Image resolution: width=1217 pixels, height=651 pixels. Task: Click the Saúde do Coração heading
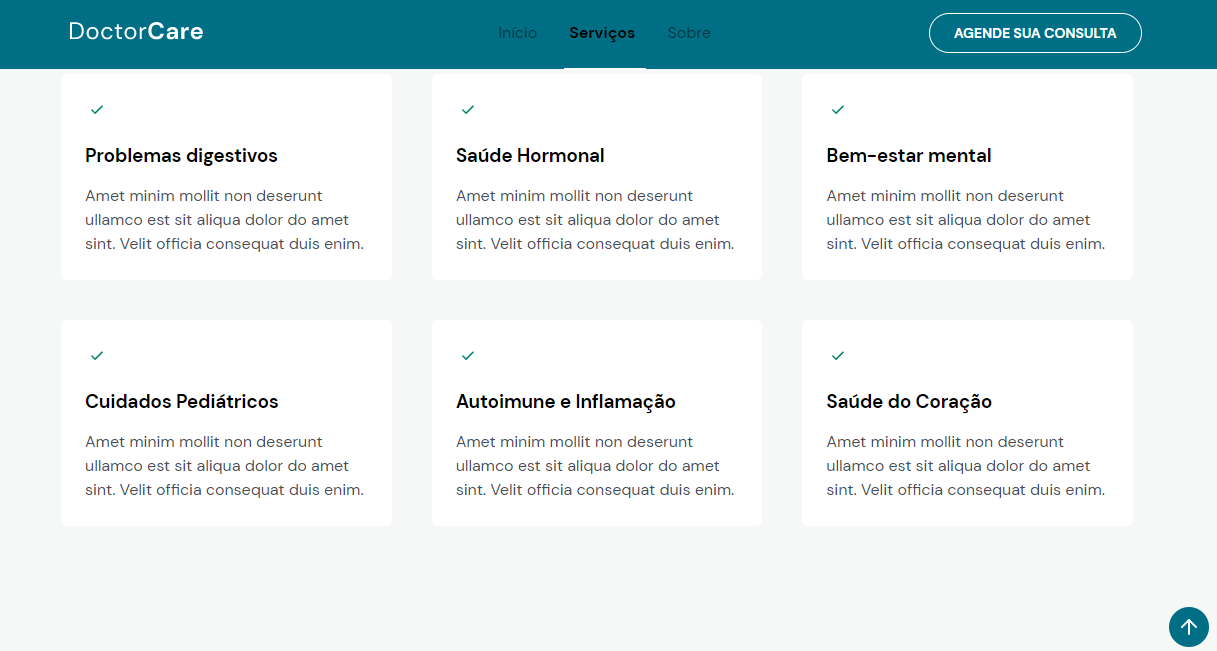(908, 401)
